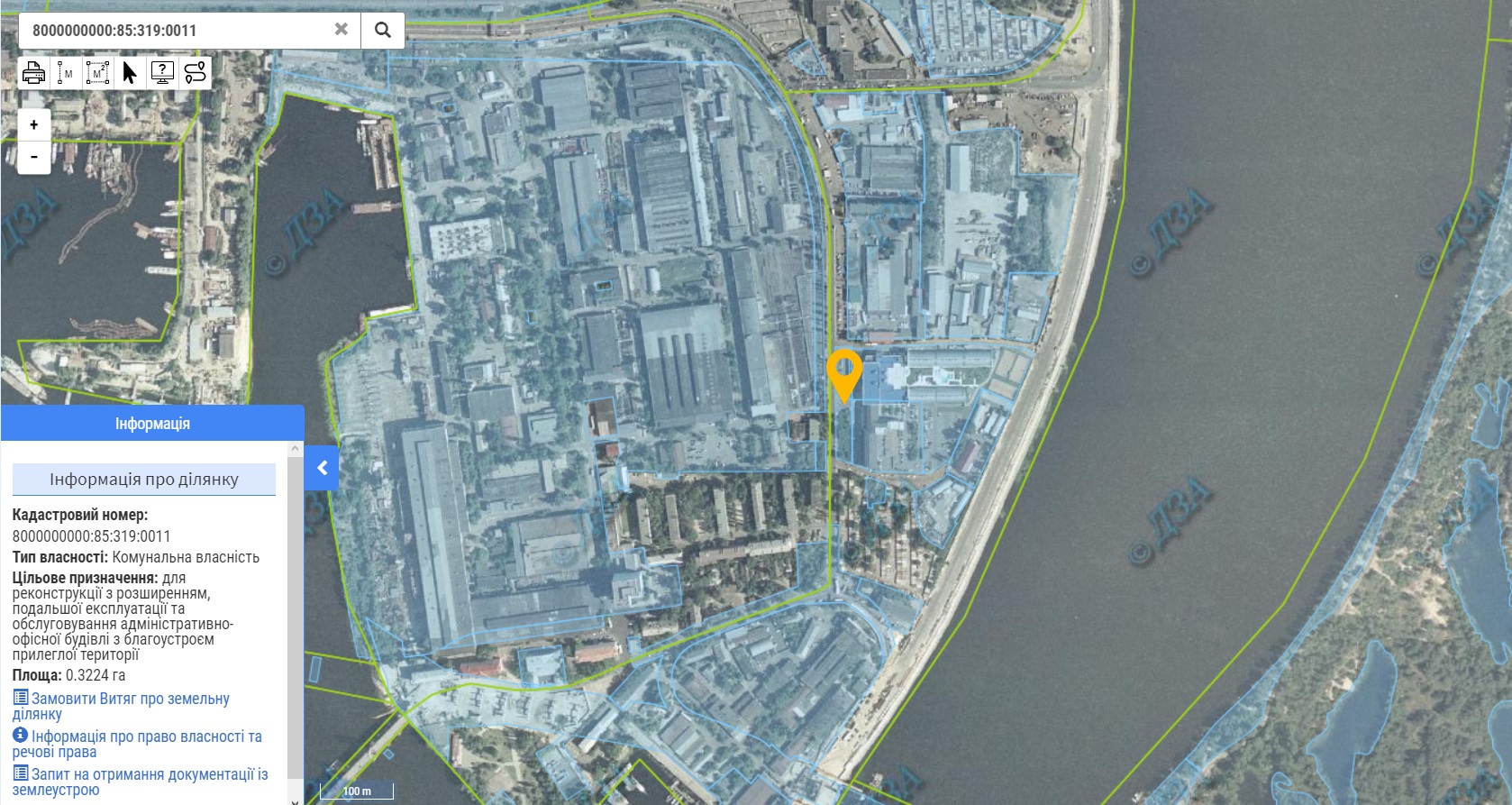Click the printer icon to print the map

click(33, 72)
